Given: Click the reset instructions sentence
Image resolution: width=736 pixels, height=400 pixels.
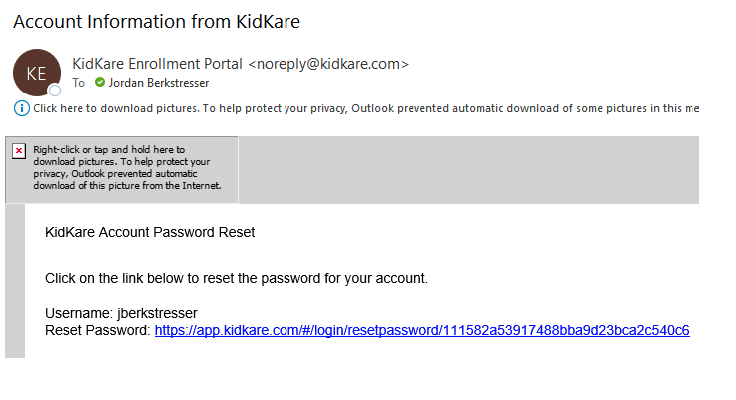Looking at the screenshot, I should (x=236, y=278).
